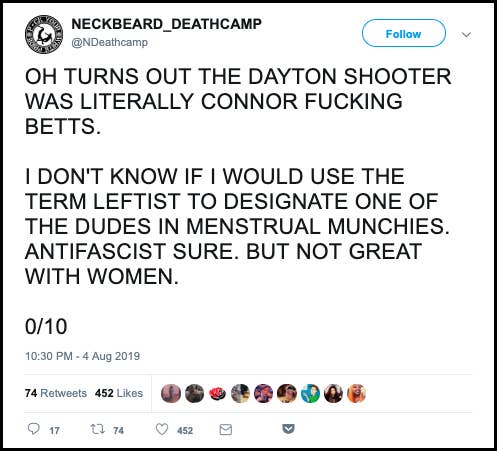Click the Pocket save icon
This screenshot has width=497, height=451.
tap(288, 429)
